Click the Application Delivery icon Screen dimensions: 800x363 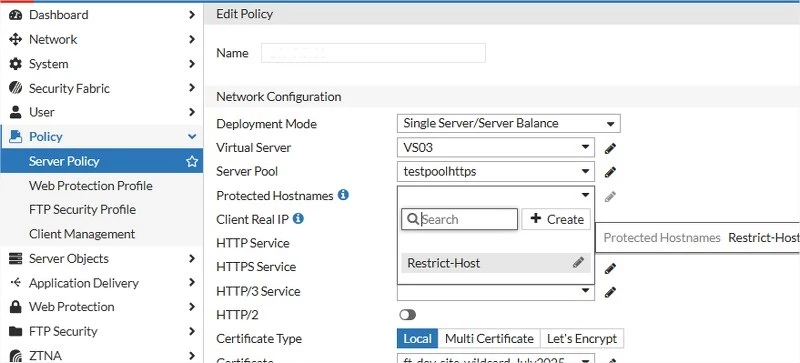click(x=16, y=282)
